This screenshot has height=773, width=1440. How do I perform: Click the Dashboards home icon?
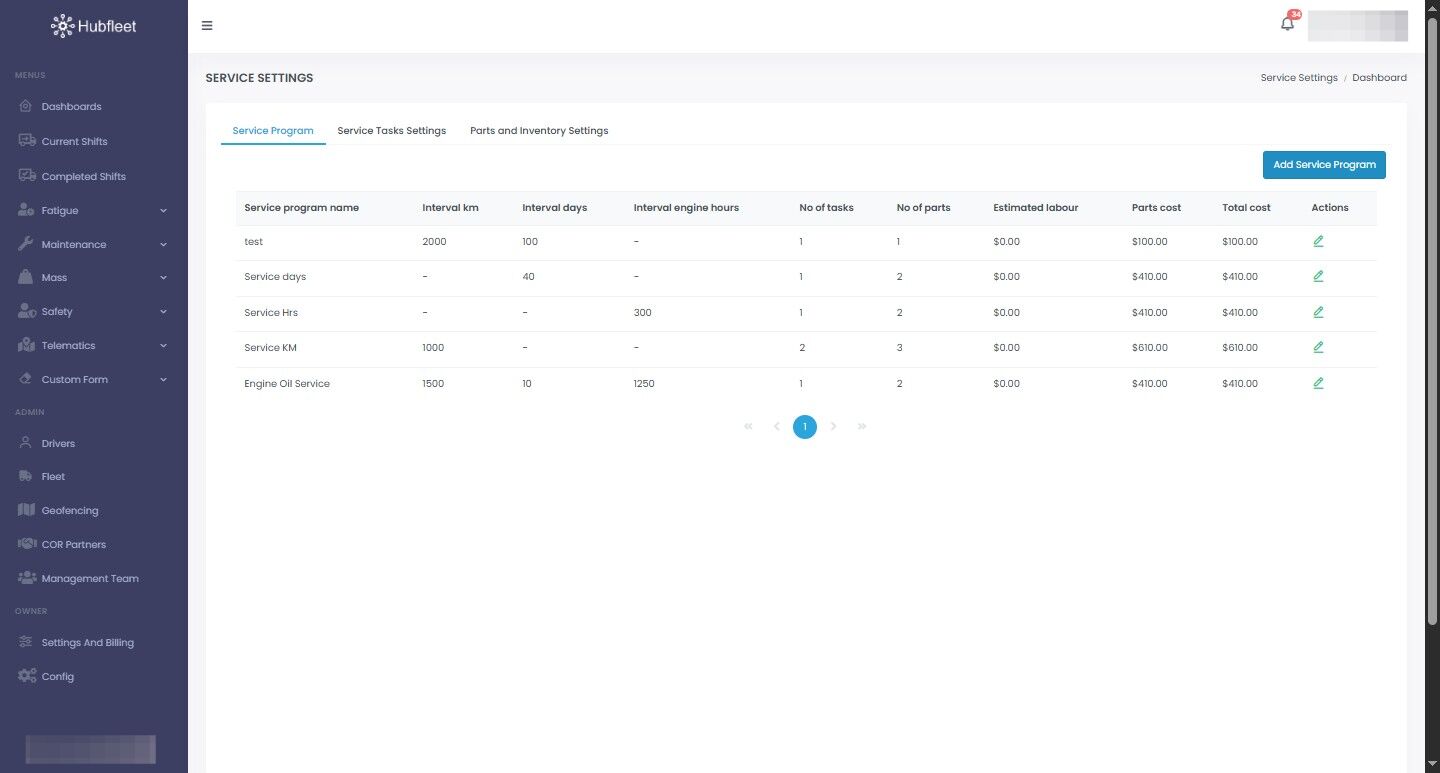(x=26, y=107)
